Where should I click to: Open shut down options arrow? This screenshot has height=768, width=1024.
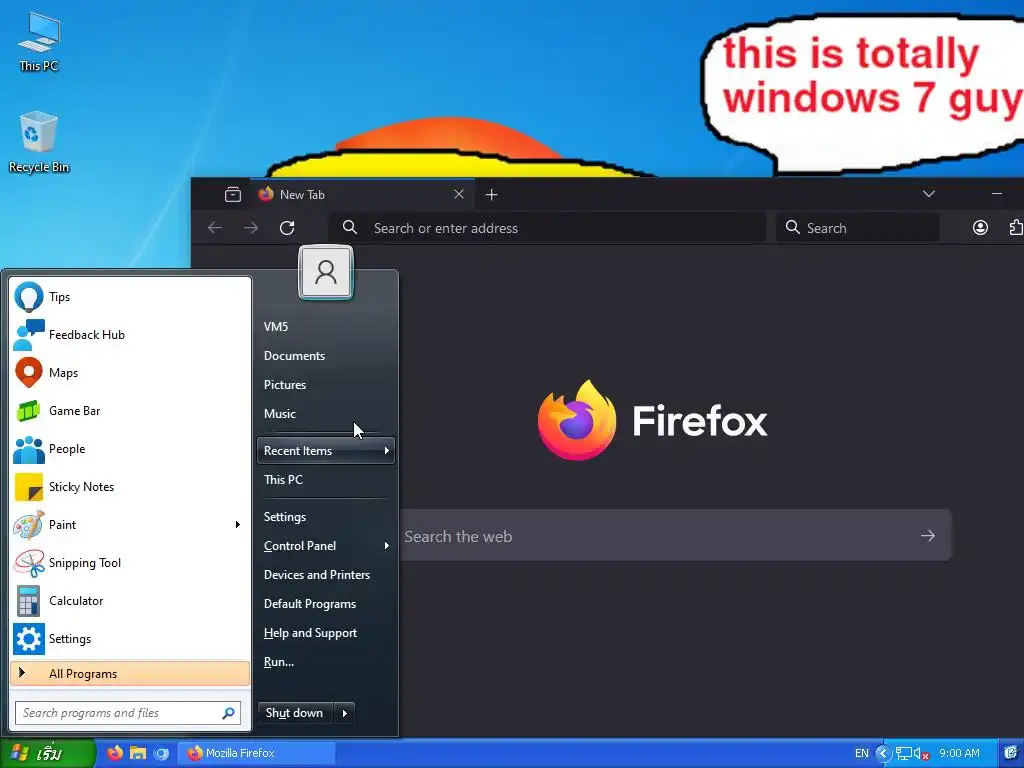tap(345, 713)
